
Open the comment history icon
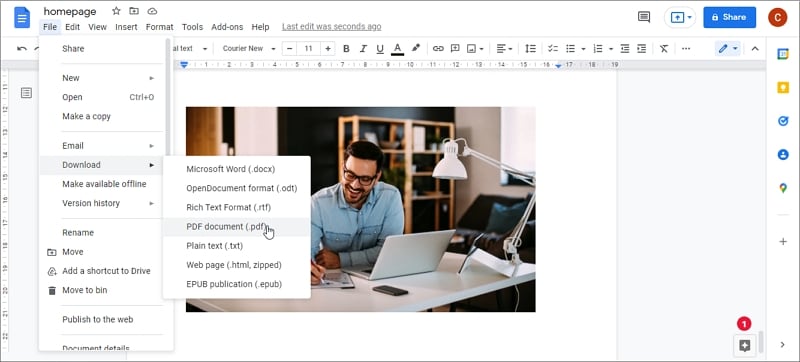point(644,17)
